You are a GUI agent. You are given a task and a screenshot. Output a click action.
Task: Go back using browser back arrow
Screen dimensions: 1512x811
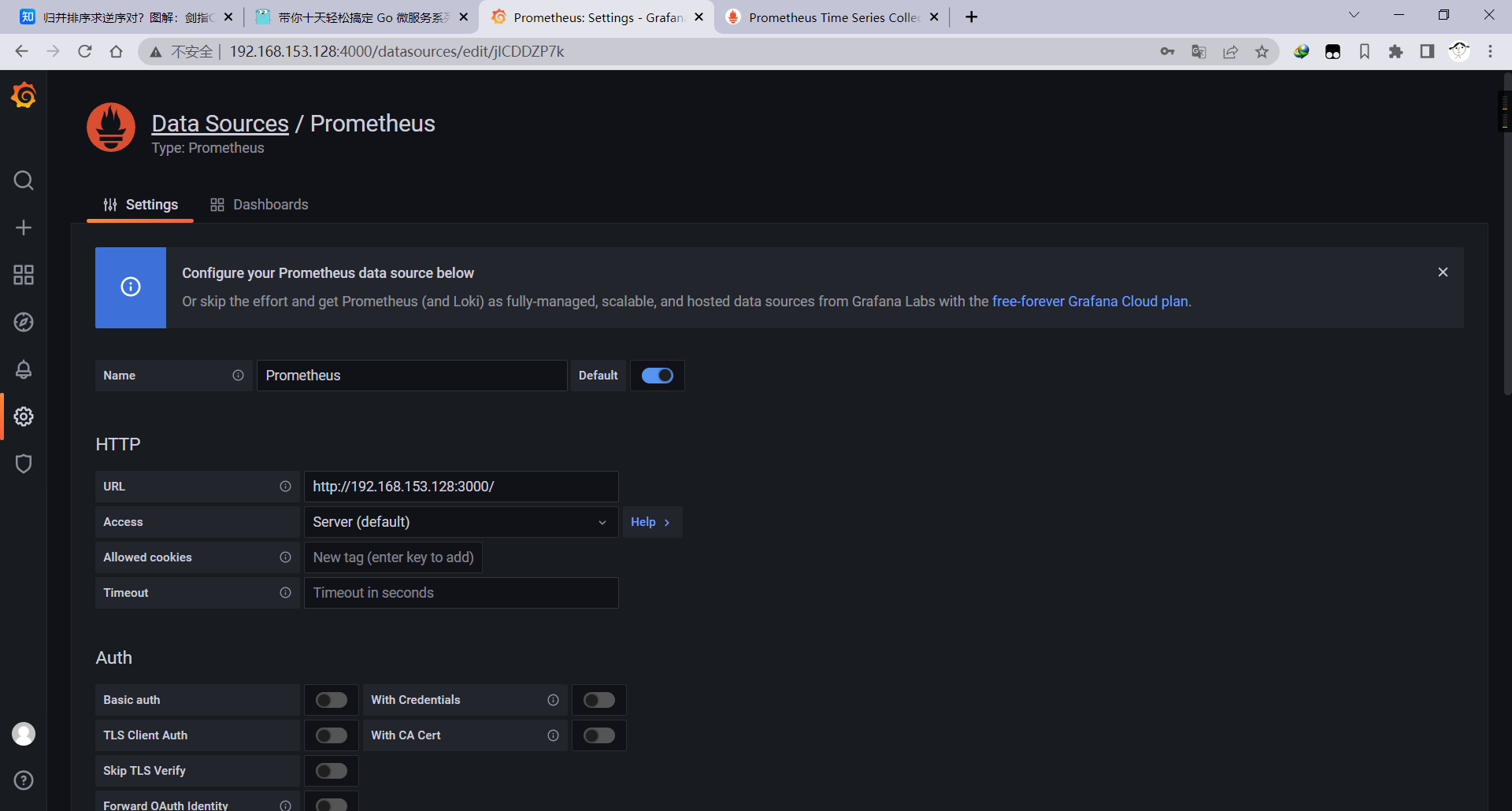[22, 51]
